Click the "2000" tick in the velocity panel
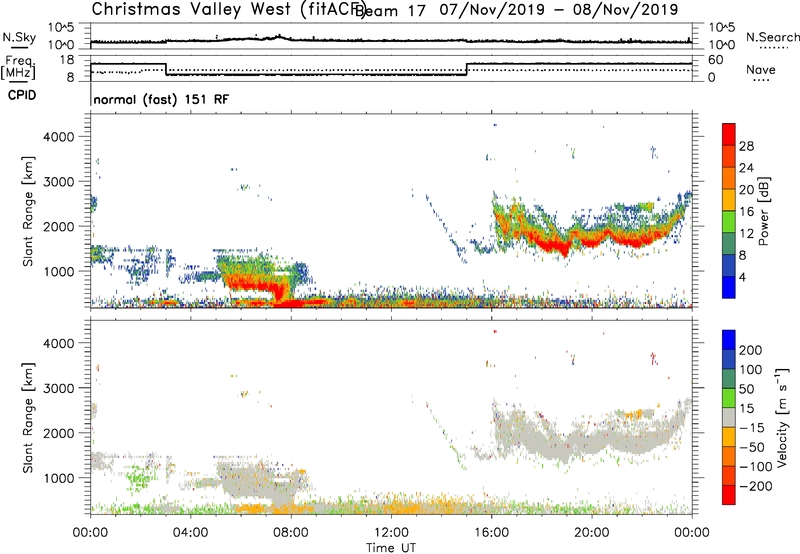Screen dimensions: 800x554 [x=59, y=433]
